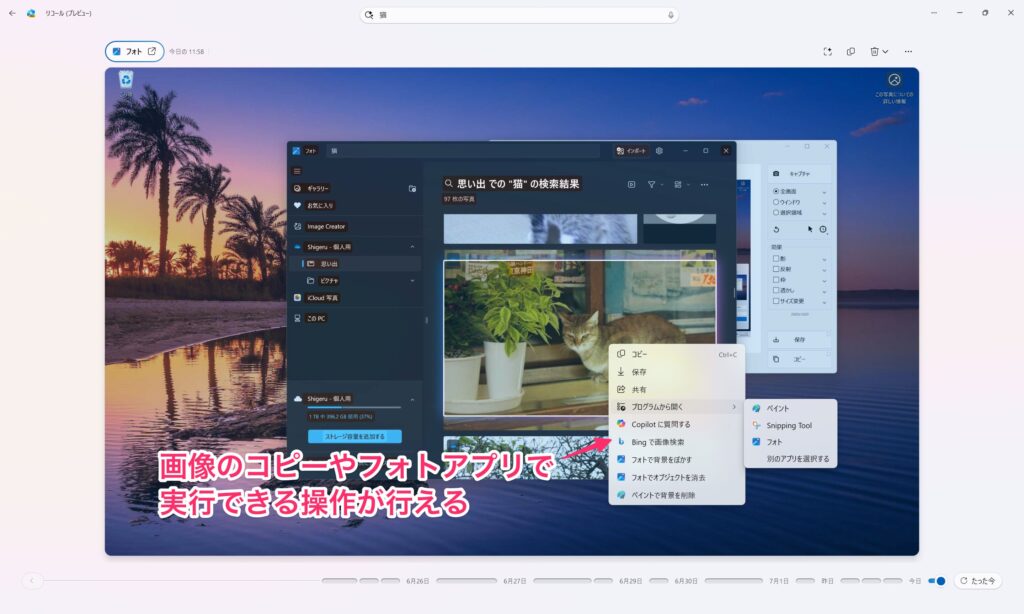
Task: Toggle the 反射 checkbox in capture window
Action: click(776, 269)
